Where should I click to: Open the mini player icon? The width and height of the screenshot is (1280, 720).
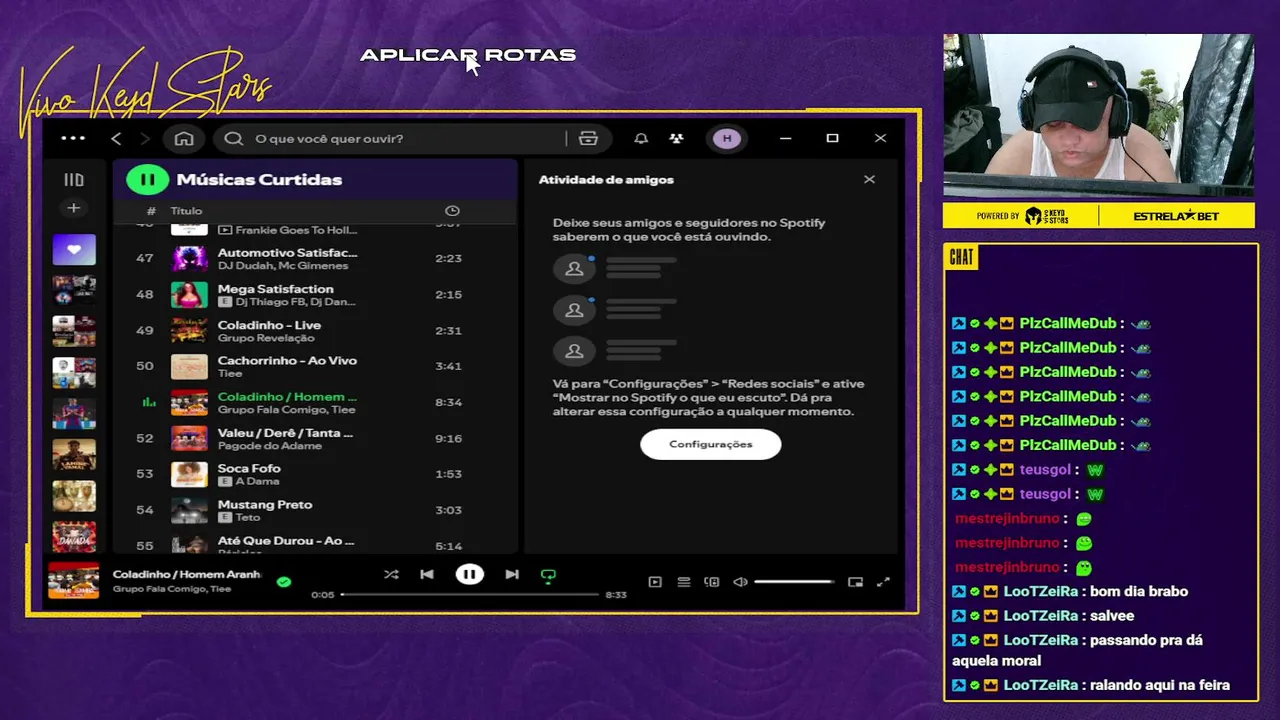pyautogui.click(x=855, y=581)
